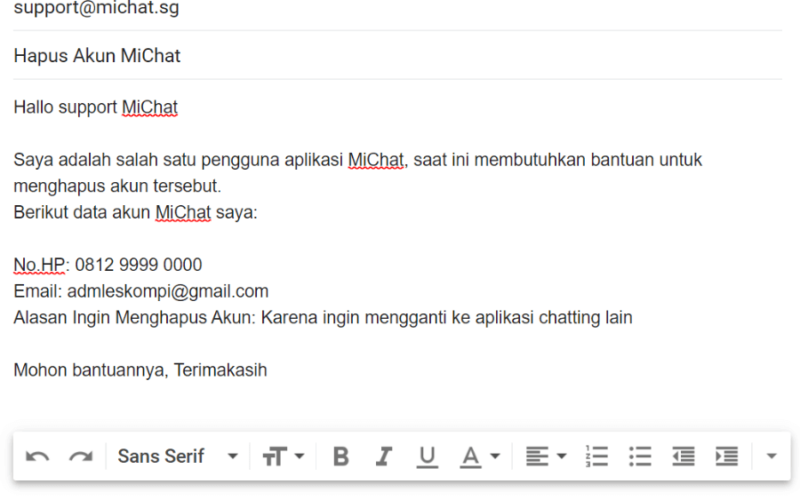Redo the last undone edit
This screenshot has width=800, height=500.
coord(81,457)
